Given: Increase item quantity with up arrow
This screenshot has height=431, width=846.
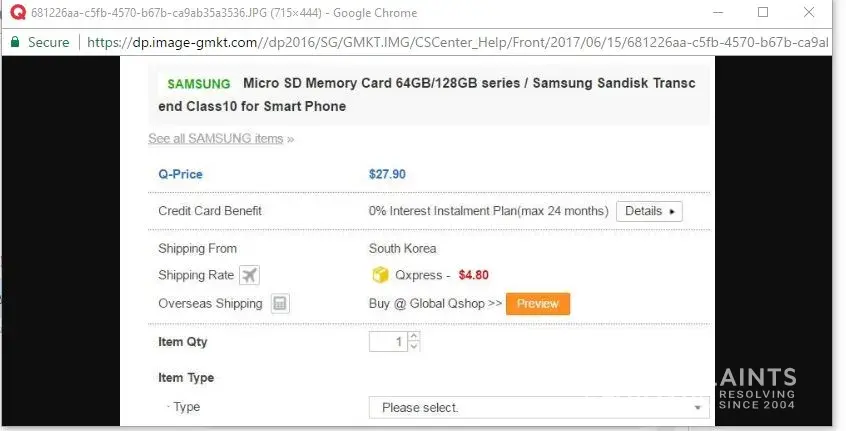Looking at the screenshot, I should point(415,337).
